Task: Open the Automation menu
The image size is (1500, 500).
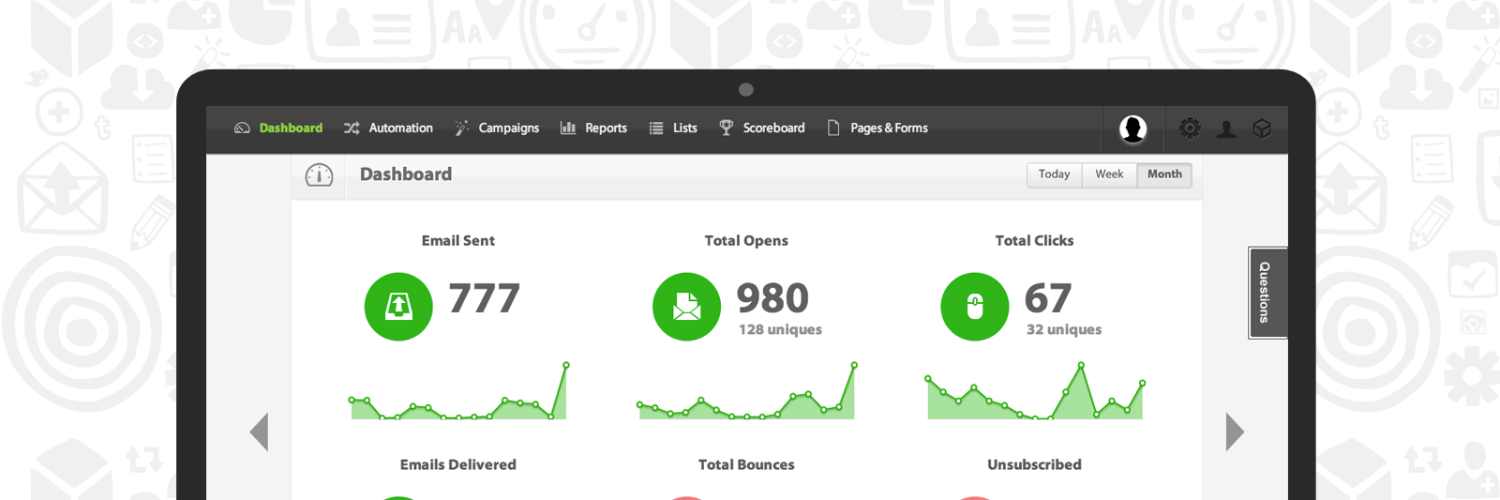Action: (x=388, y=128)
